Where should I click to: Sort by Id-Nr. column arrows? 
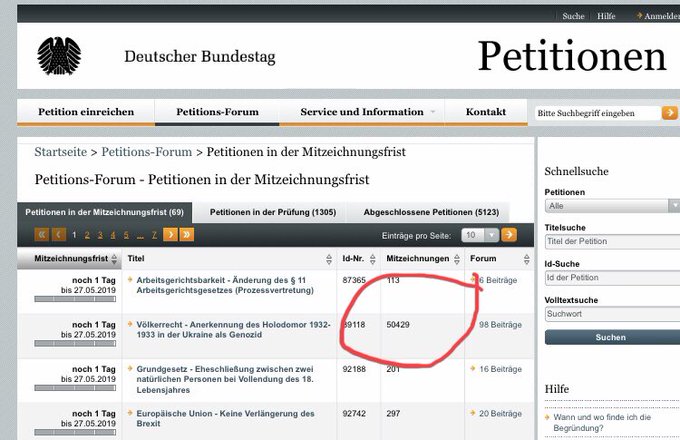[373, 259]
